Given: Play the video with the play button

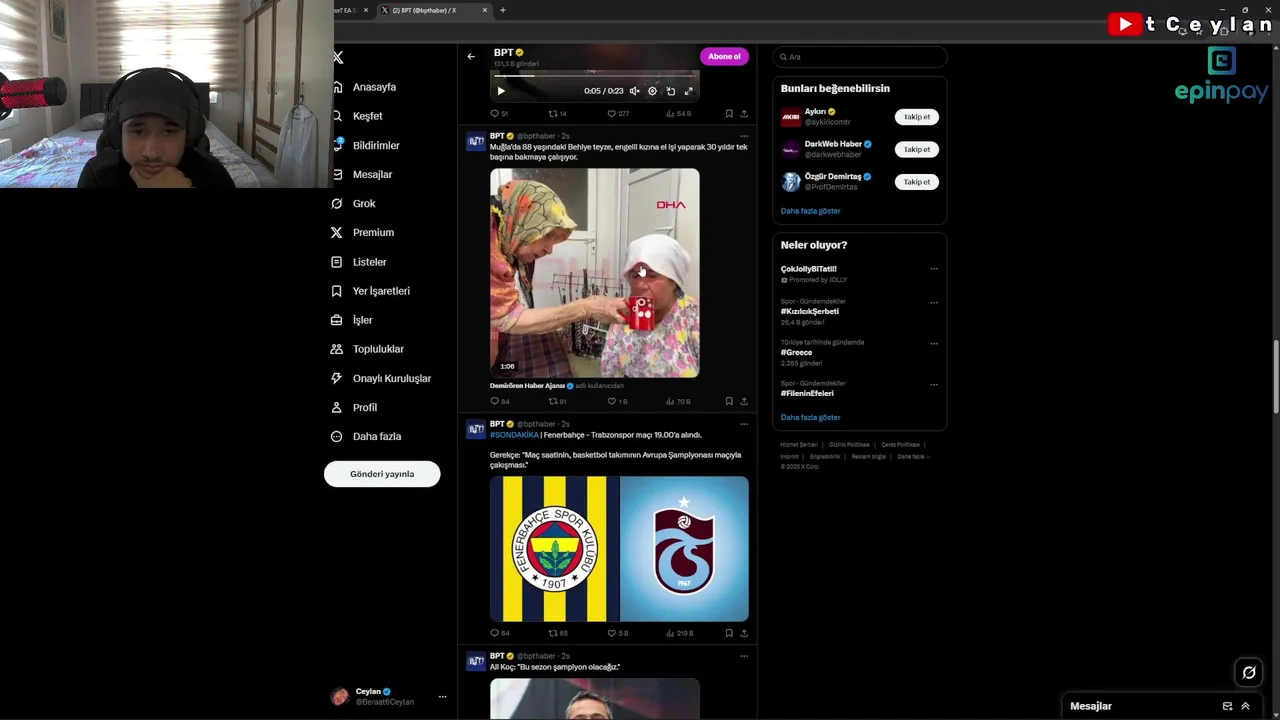Looking at the screenshot, I should point(501,91).
